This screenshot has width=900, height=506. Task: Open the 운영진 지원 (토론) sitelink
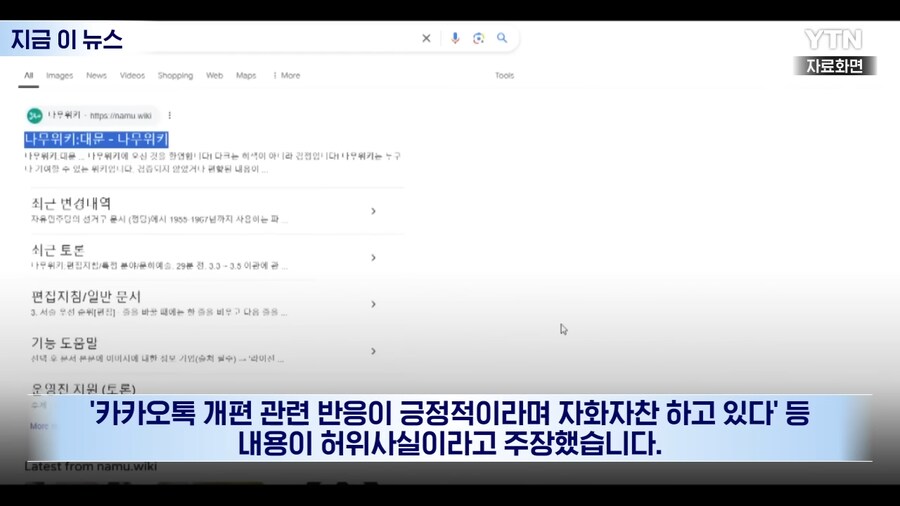(x=83, y=388)
